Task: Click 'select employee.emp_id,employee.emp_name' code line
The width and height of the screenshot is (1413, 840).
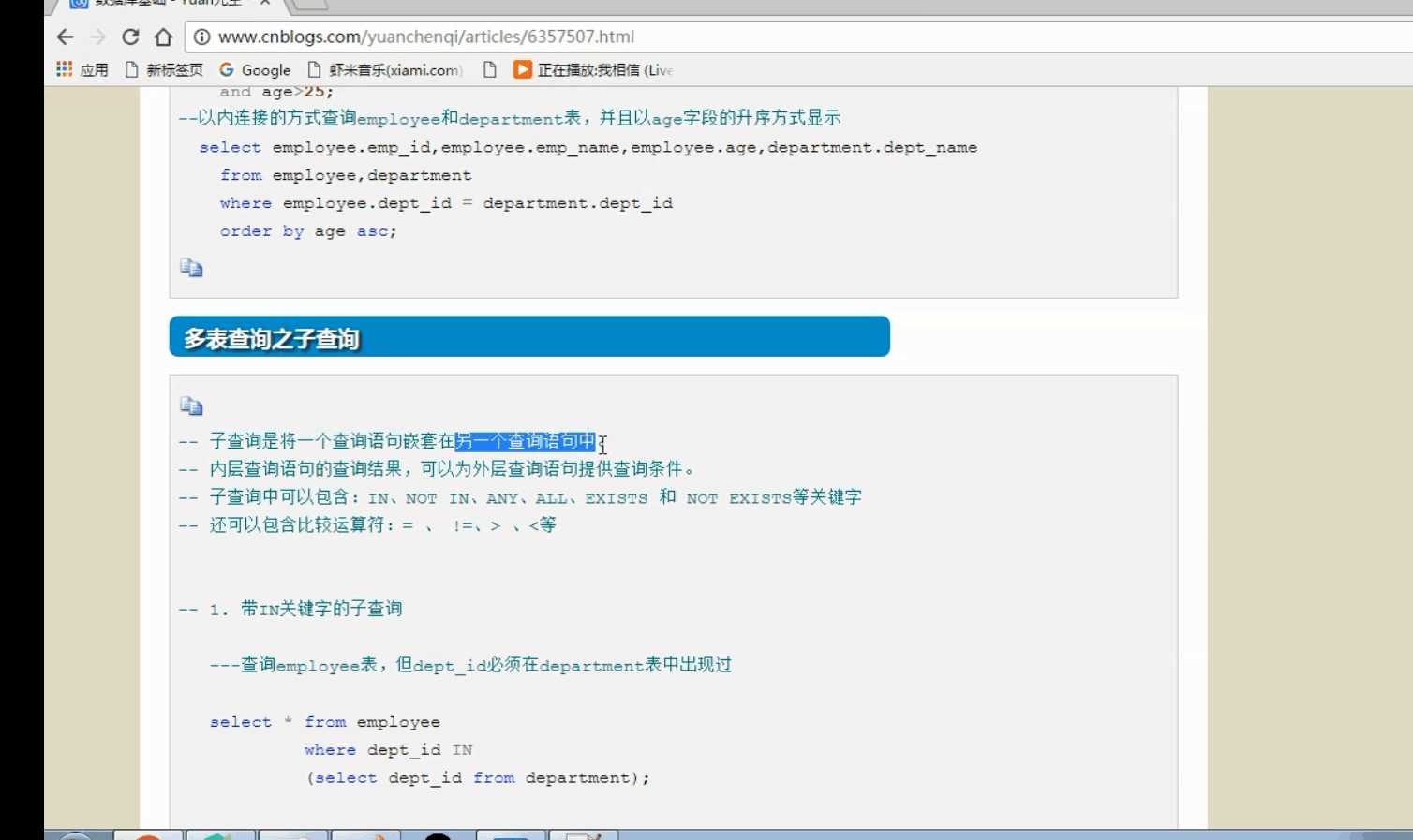Action: (x=588, y=147)
